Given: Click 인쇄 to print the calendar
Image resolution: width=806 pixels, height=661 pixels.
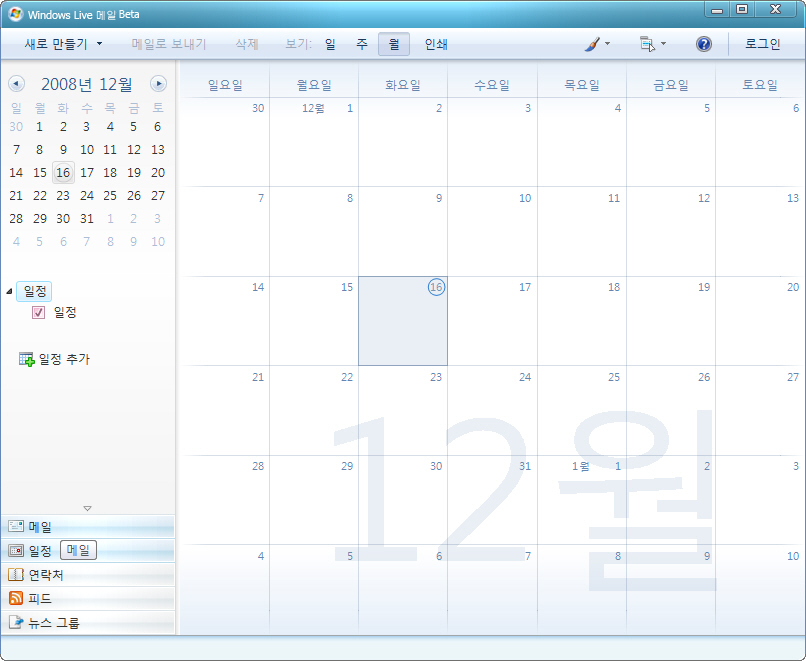Looking at the screenshot, I should pyautogui.click(x=436, y=44).
